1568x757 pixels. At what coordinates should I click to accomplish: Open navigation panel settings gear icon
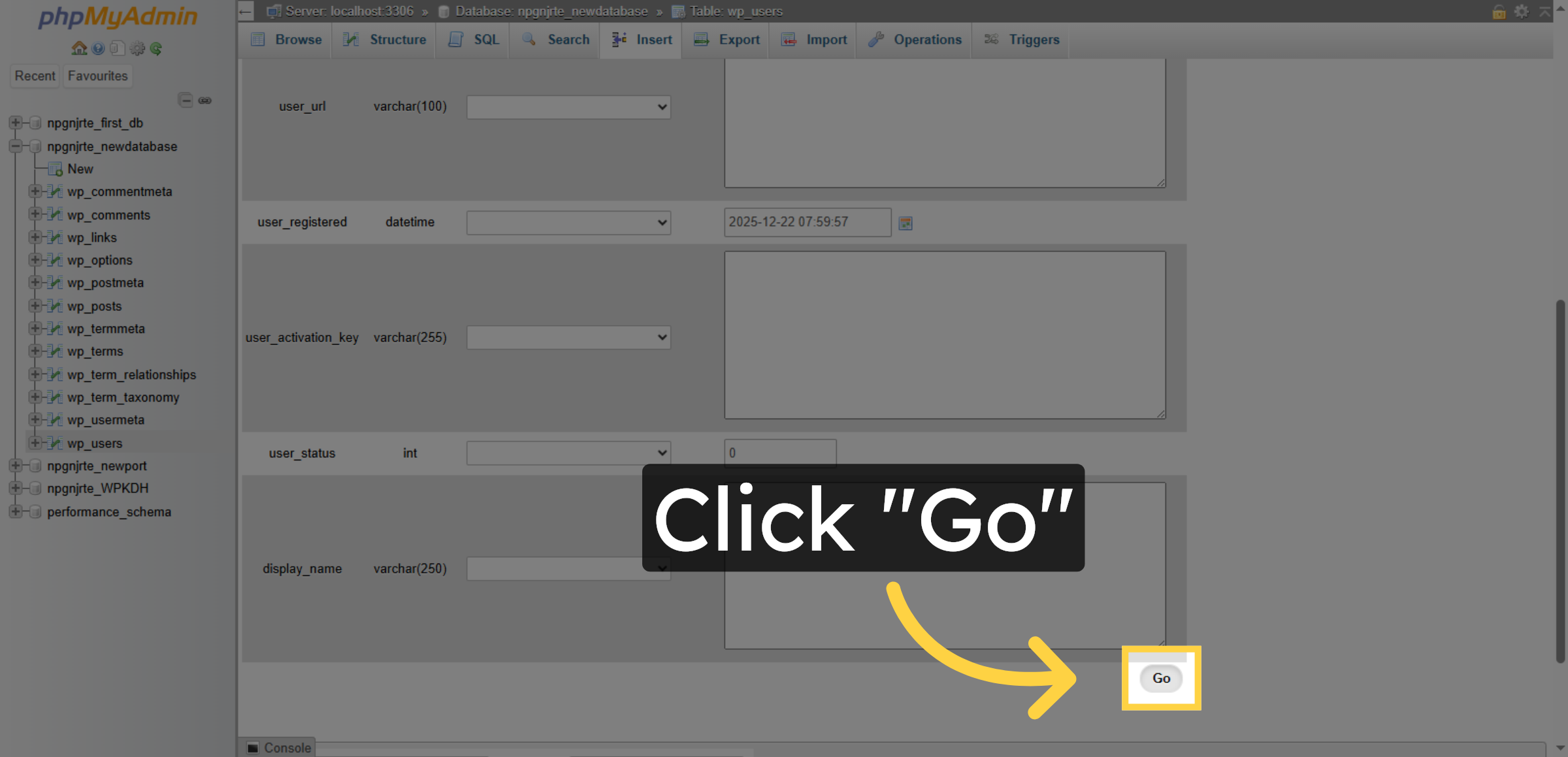(x=137, y=48)
